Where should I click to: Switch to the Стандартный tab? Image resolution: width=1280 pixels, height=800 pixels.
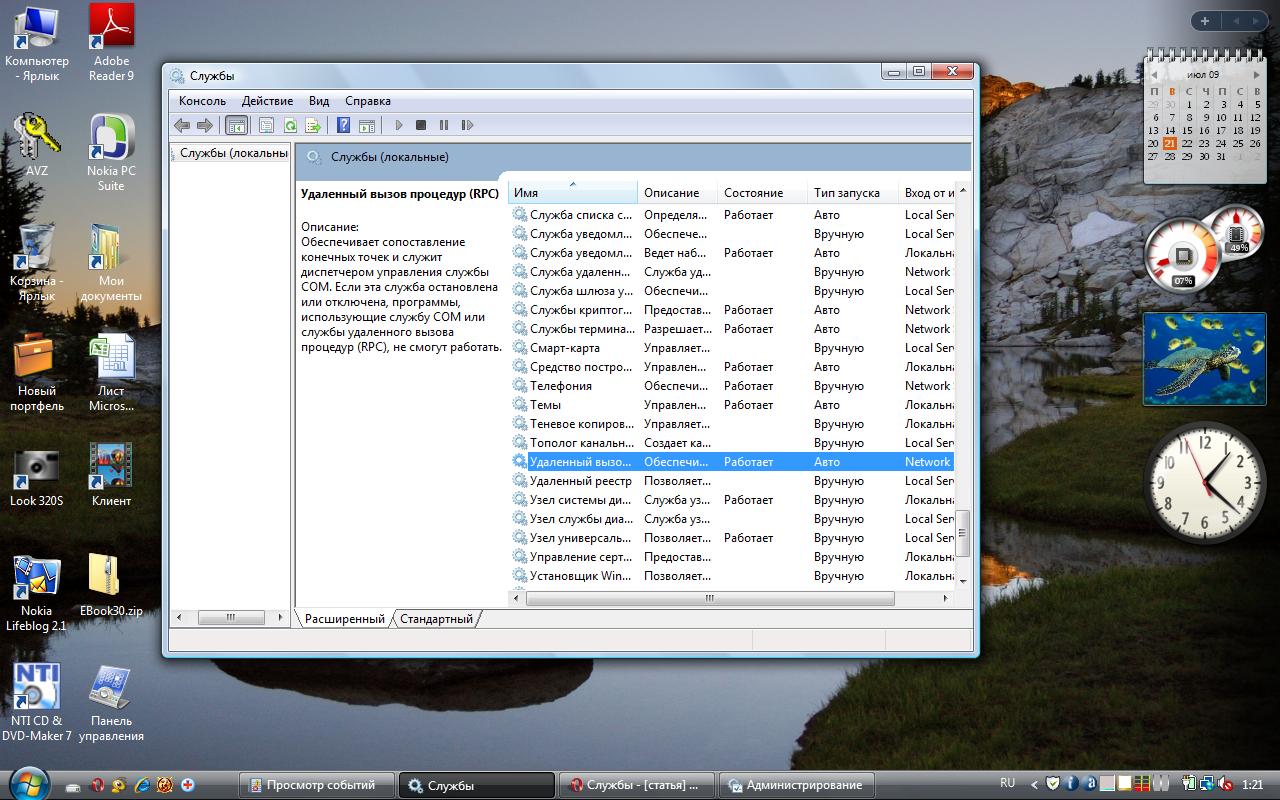[436, 619]
